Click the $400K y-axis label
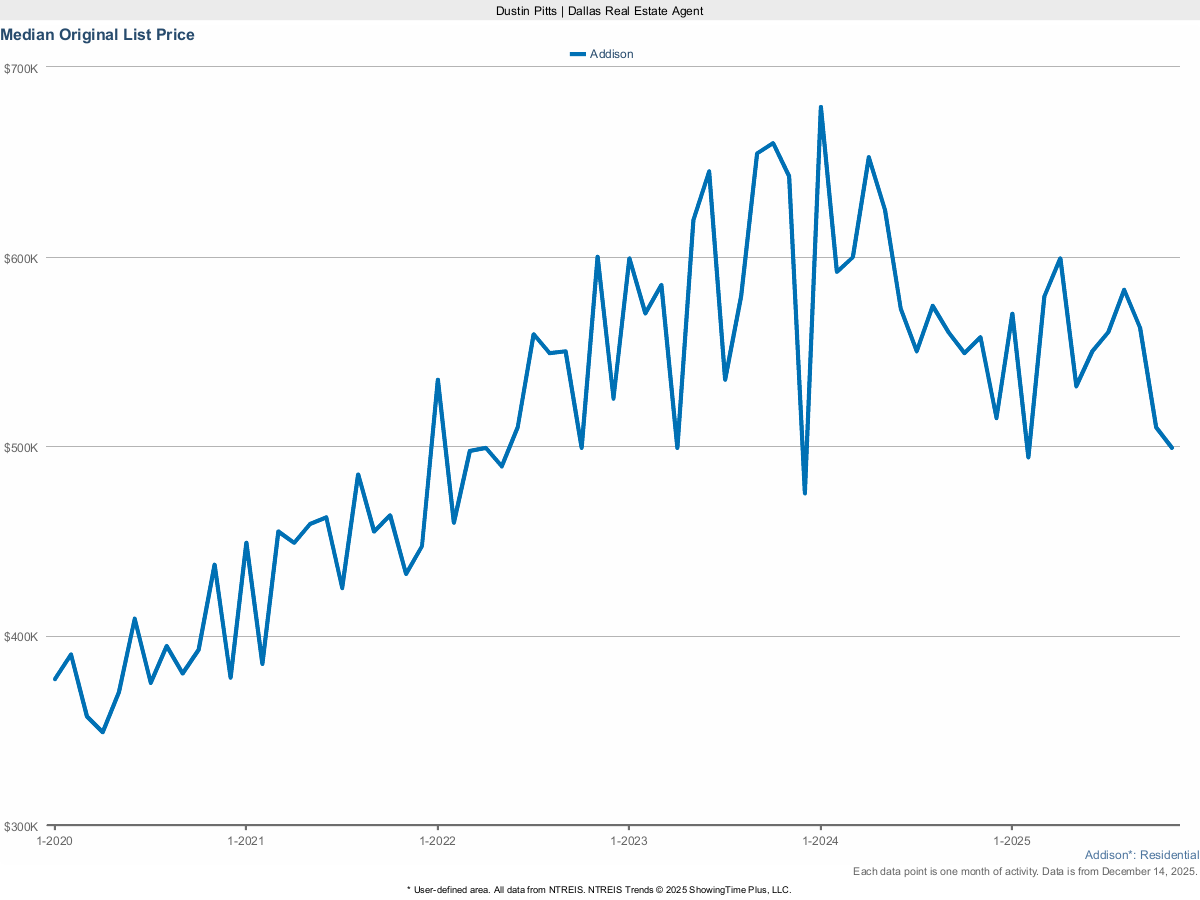Image resolution: width=1200 pixels, height=900 pixels. [x=20, y=637]
